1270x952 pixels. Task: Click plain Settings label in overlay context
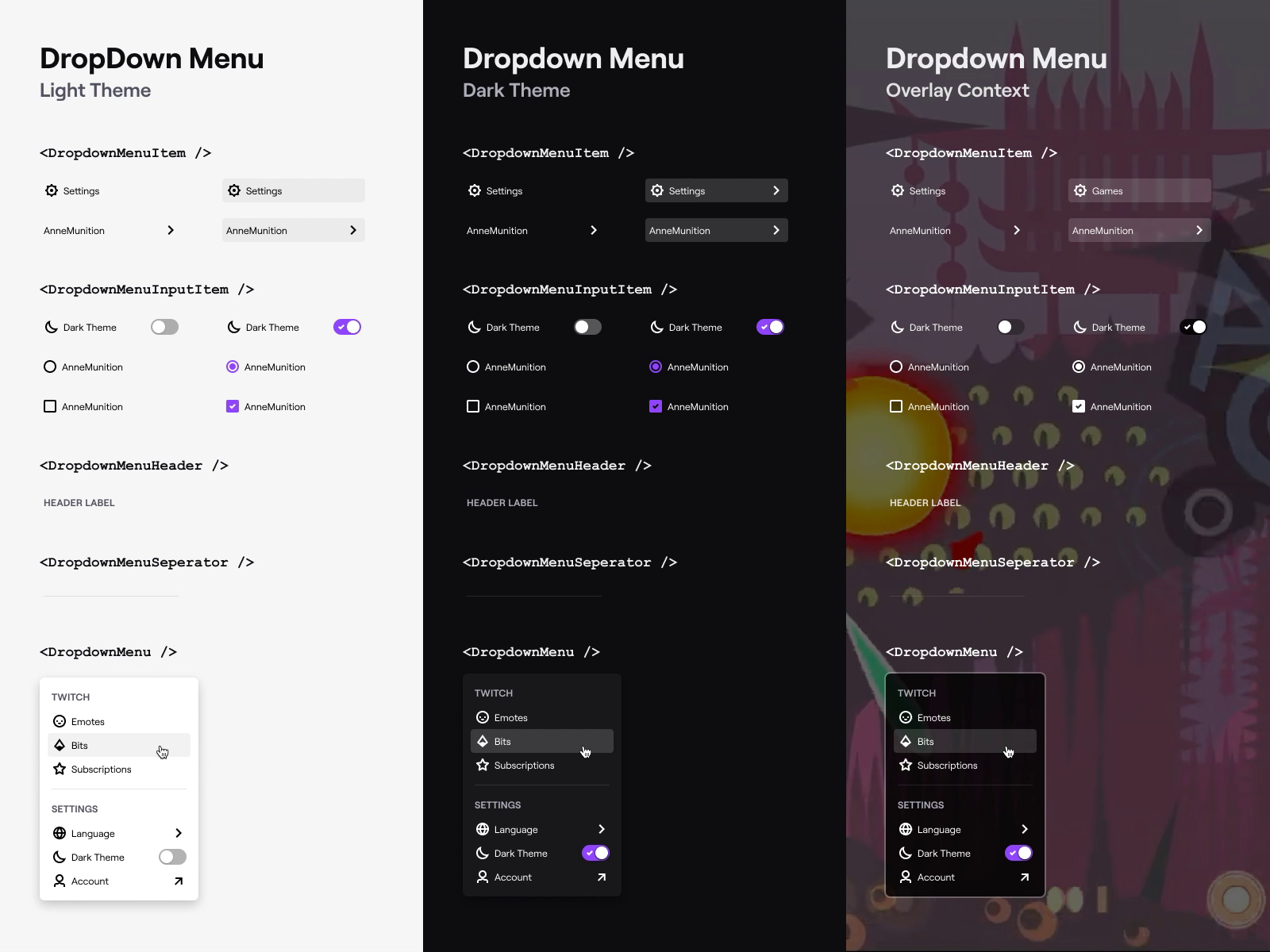pyautogui.click(x=927, y=191)
